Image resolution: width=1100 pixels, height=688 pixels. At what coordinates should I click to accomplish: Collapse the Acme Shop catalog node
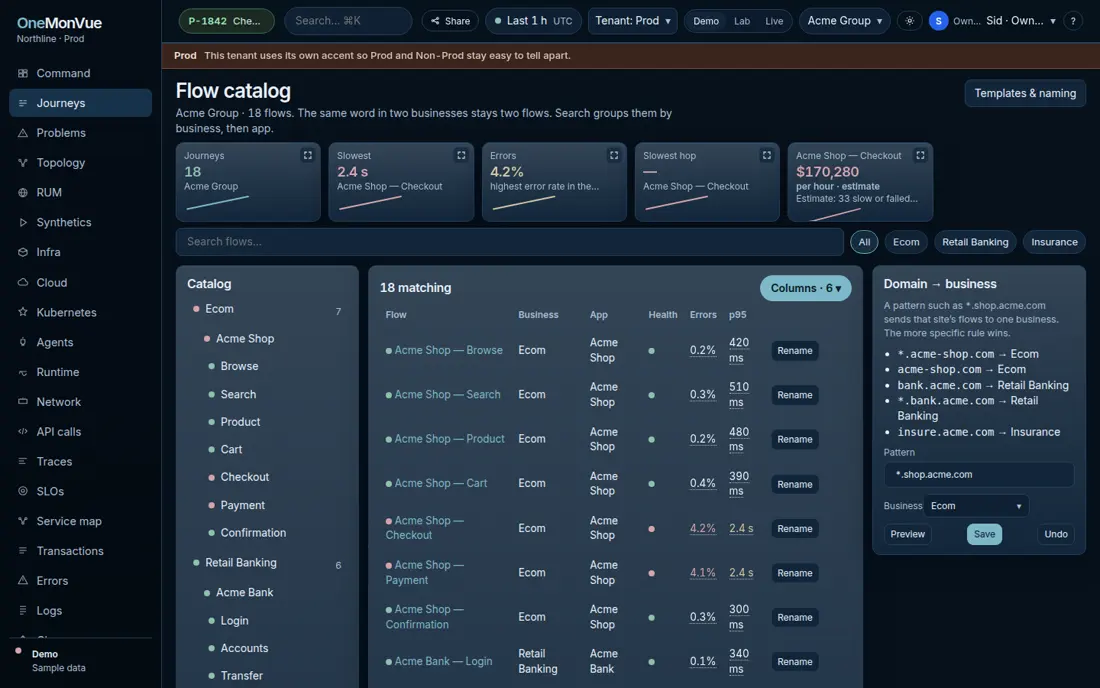[x=245, y=338]
